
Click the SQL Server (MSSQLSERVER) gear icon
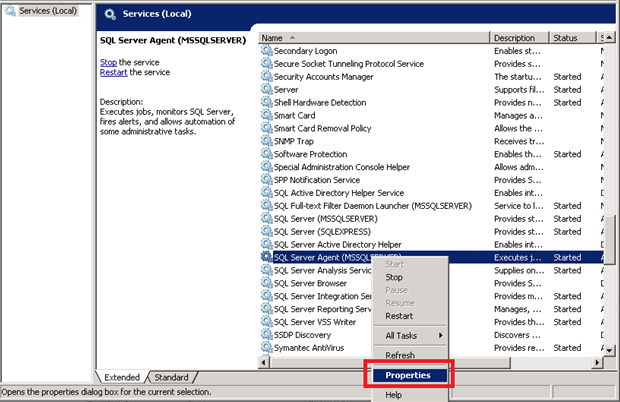point(267,218)
